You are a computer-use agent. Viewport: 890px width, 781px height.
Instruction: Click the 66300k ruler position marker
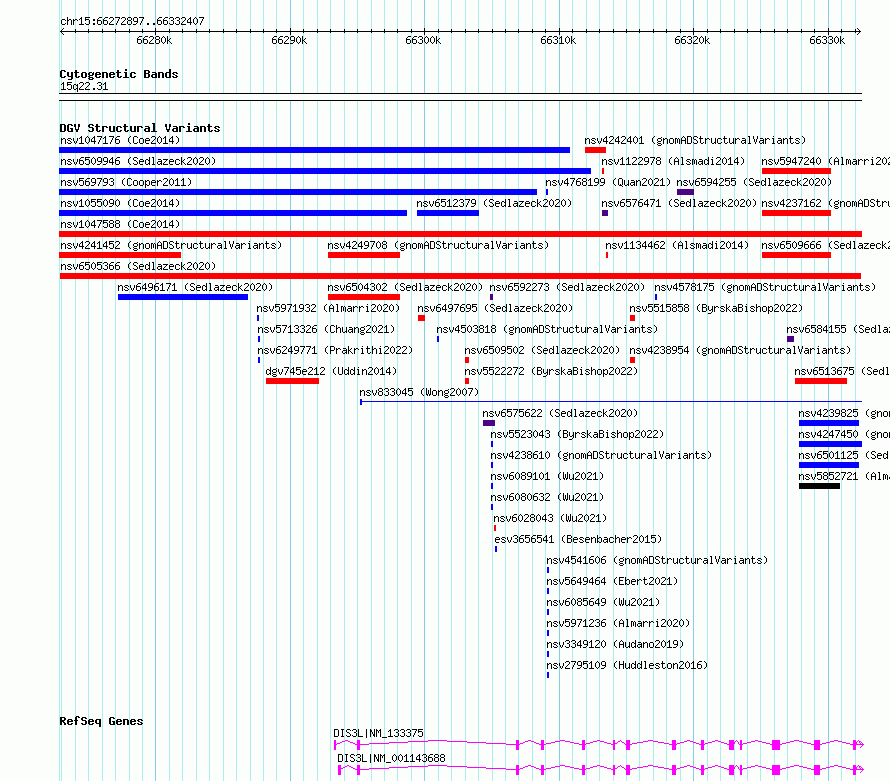(423, 40)
